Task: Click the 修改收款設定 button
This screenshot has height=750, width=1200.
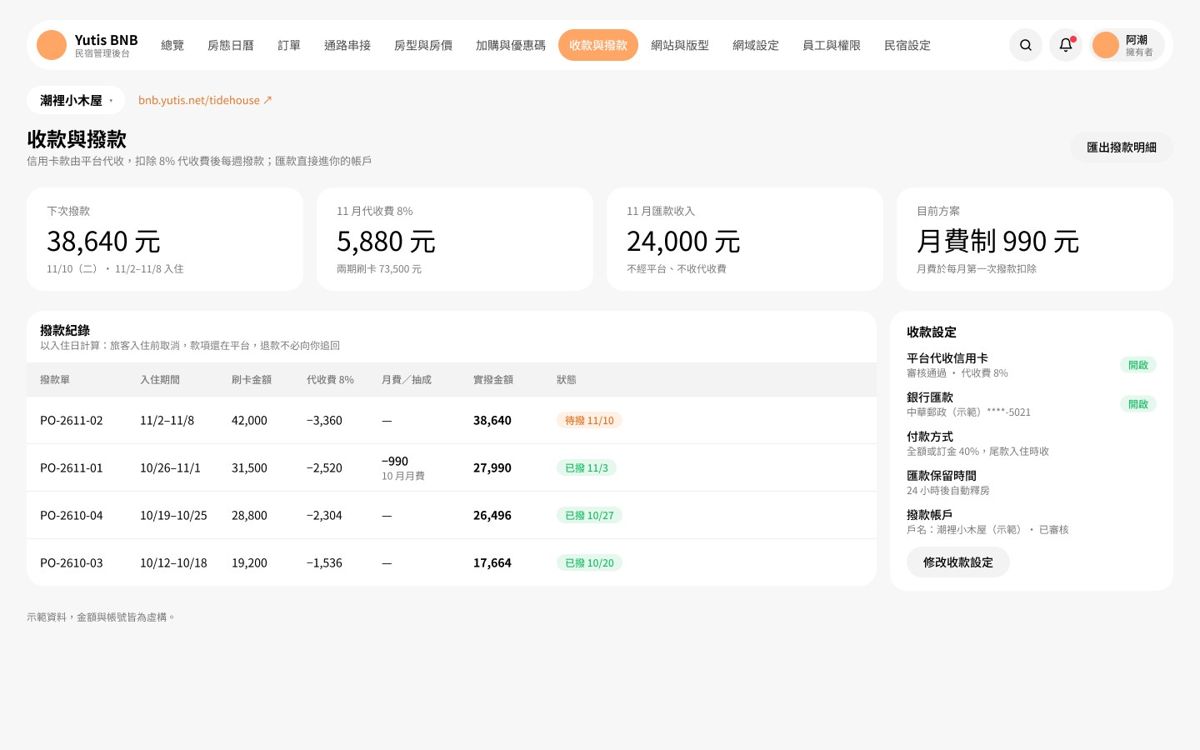Action: 958,562
